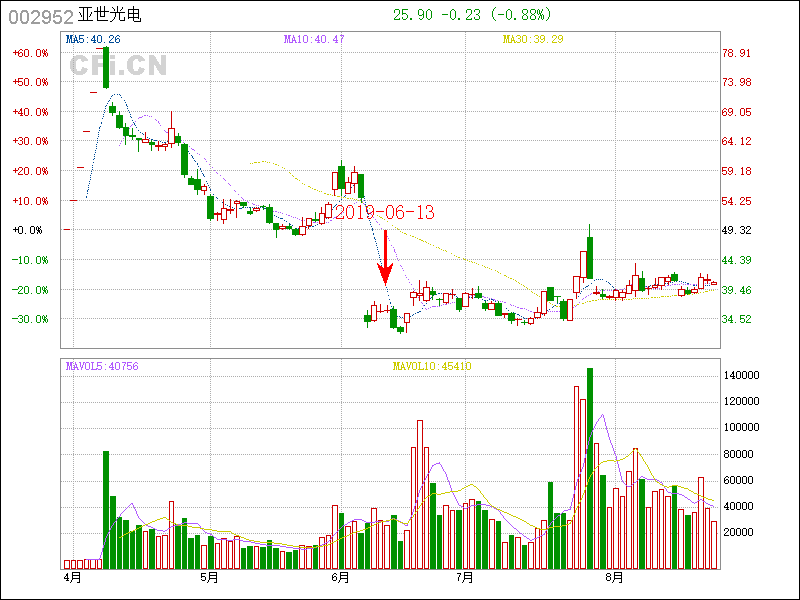
Task: Select the 4月 month on the time axis
Action: point(71,578)
